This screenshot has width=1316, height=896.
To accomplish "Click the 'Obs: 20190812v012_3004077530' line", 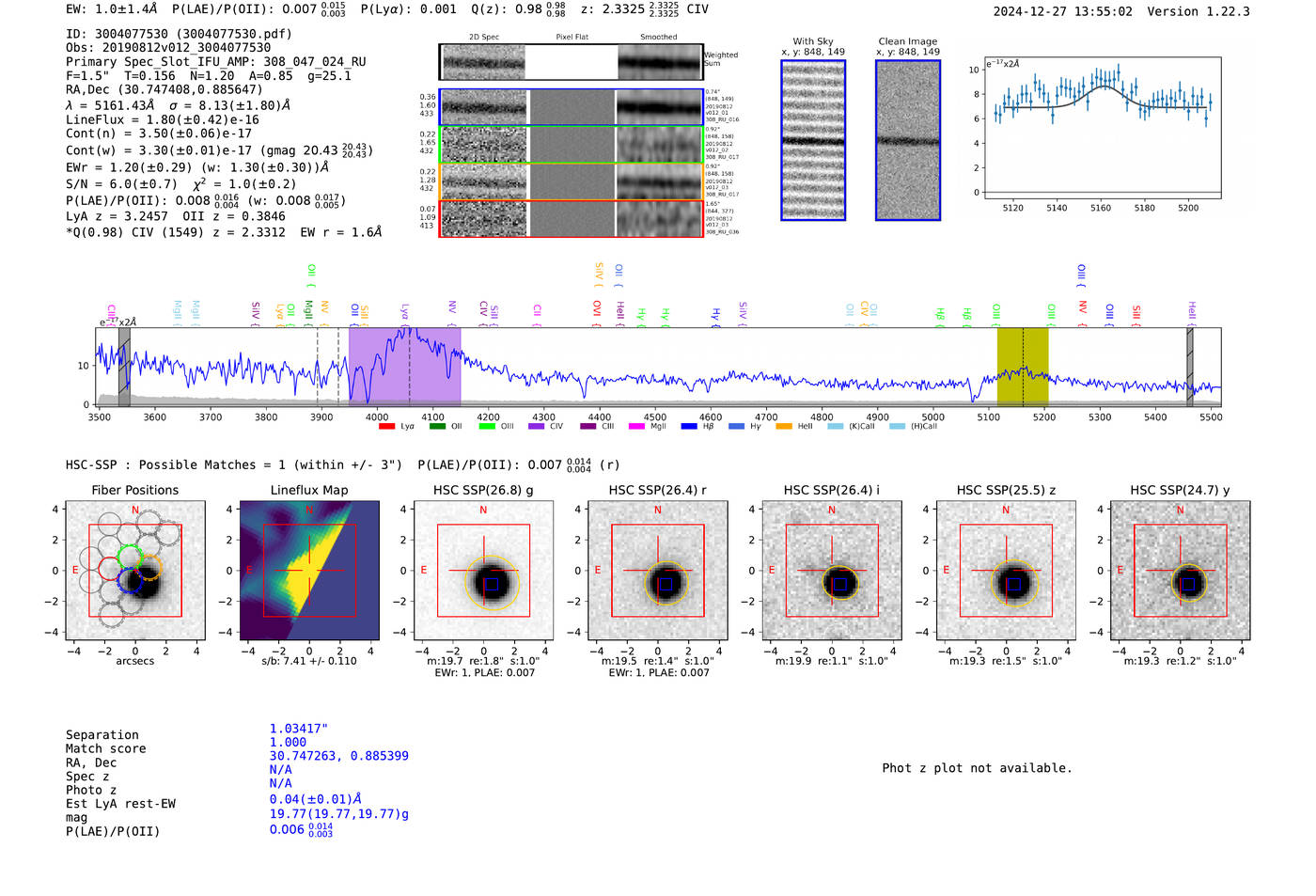I will tap(168, 48).
